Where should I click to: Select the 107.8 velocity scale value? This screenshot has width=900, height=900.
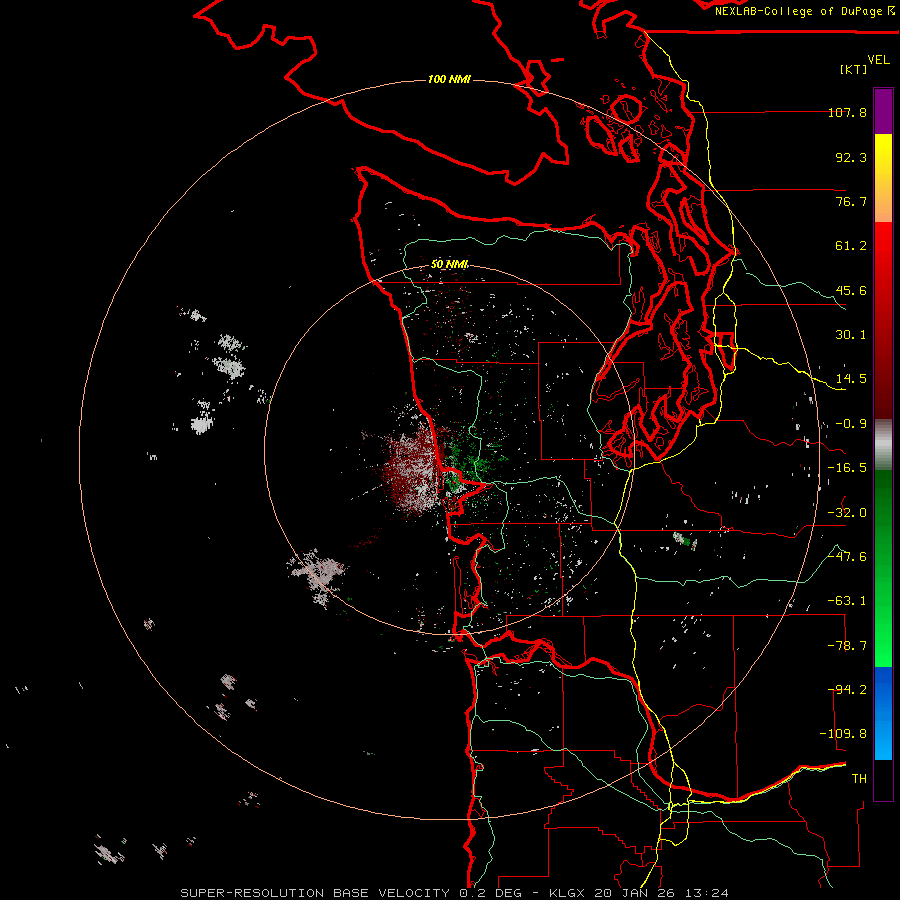pyautogui.click(x=847, y=112)
